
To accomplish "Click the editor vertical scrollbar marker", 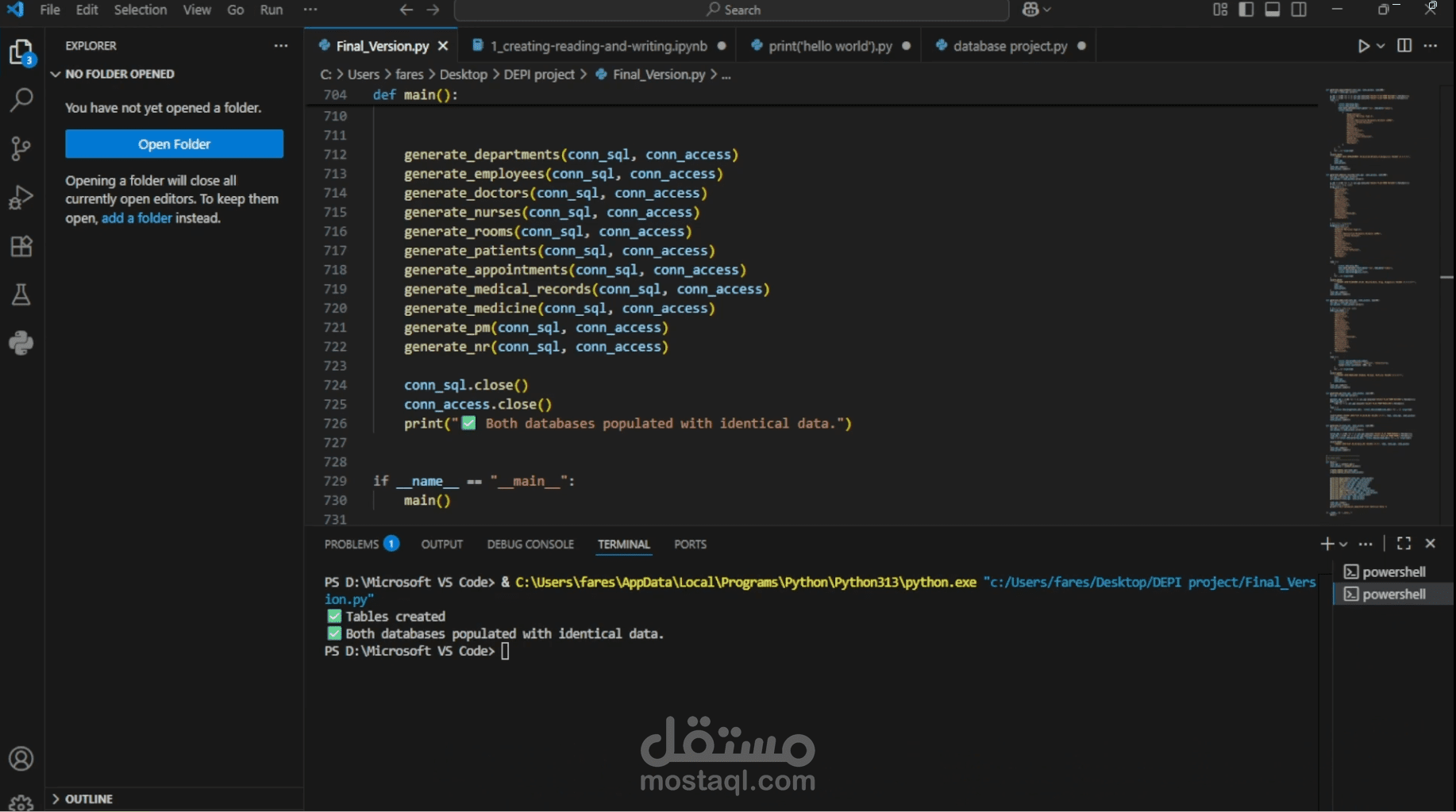I will (1446, 277).
